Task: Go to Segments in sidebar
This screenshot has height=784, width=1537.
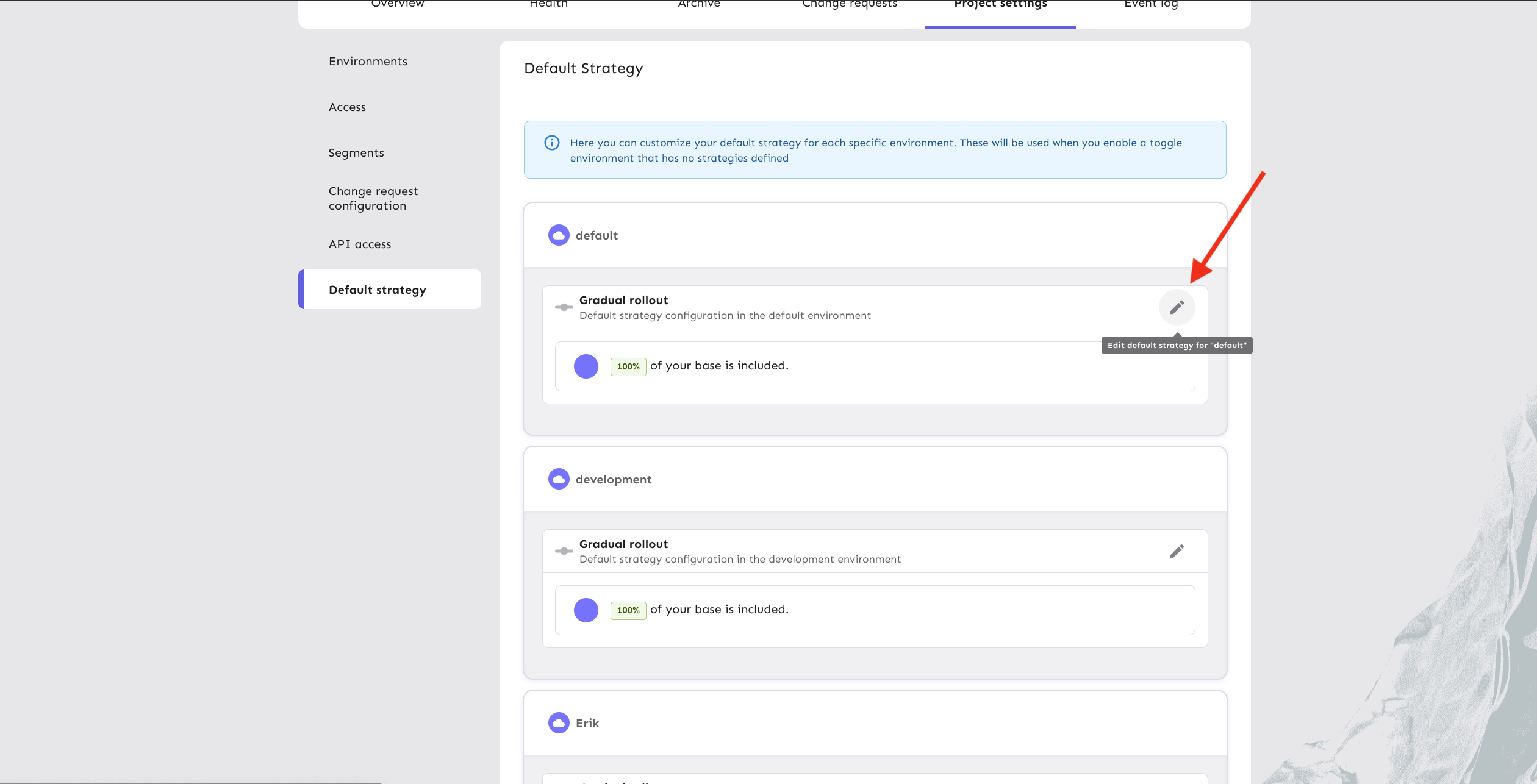Action: point(356,153)
